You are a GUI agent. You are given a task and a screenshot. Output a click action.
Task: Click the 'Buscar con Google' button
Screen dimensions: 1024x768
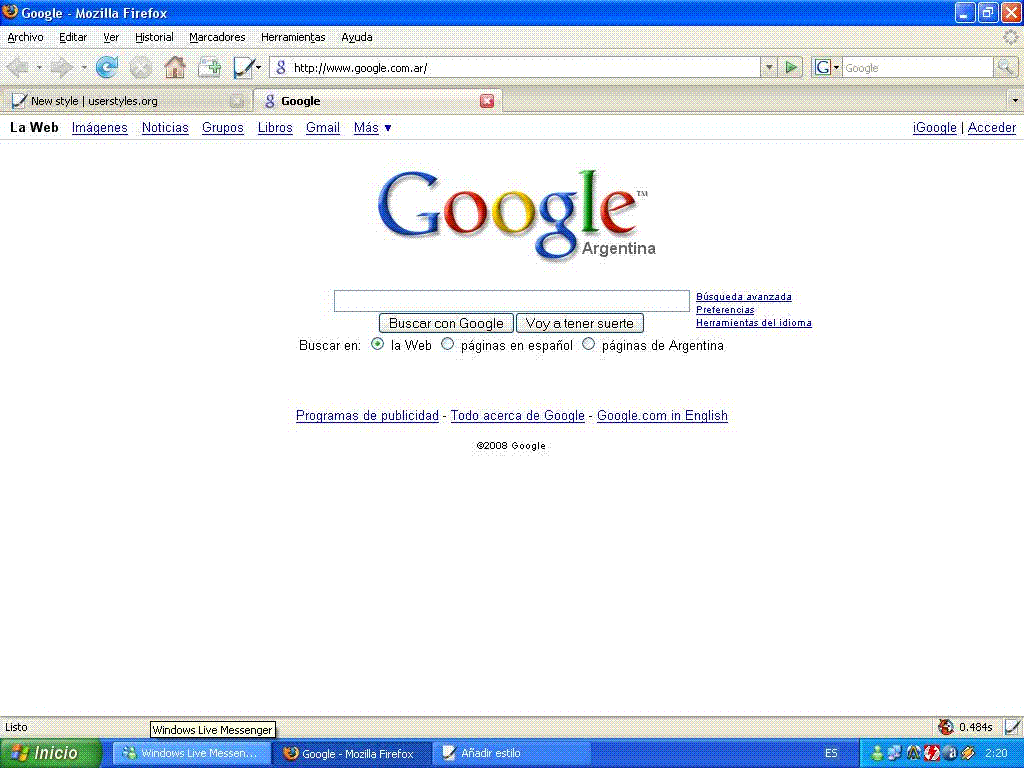(x=446, y=323)
